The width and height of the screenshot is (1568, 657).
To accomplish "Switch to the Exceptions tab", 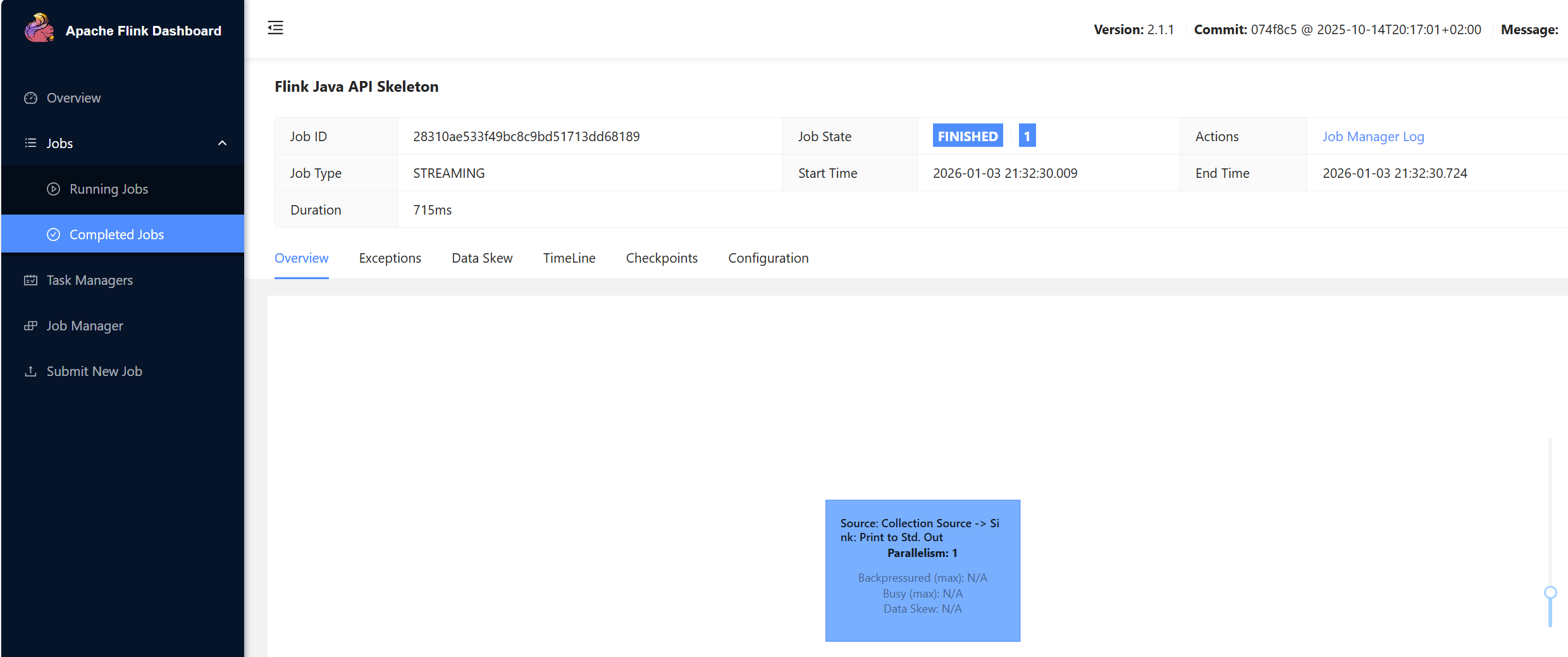I will click(x=390, y=258).
